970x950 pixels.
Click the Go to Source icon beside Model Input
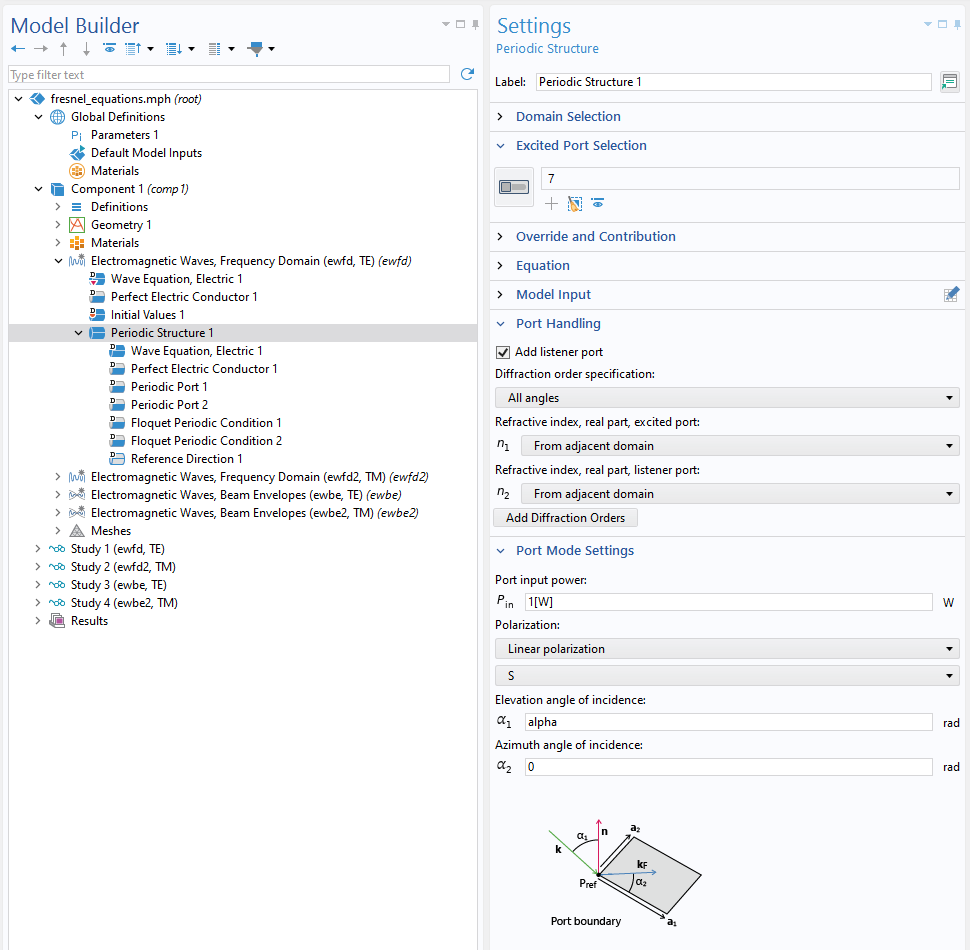951,294
